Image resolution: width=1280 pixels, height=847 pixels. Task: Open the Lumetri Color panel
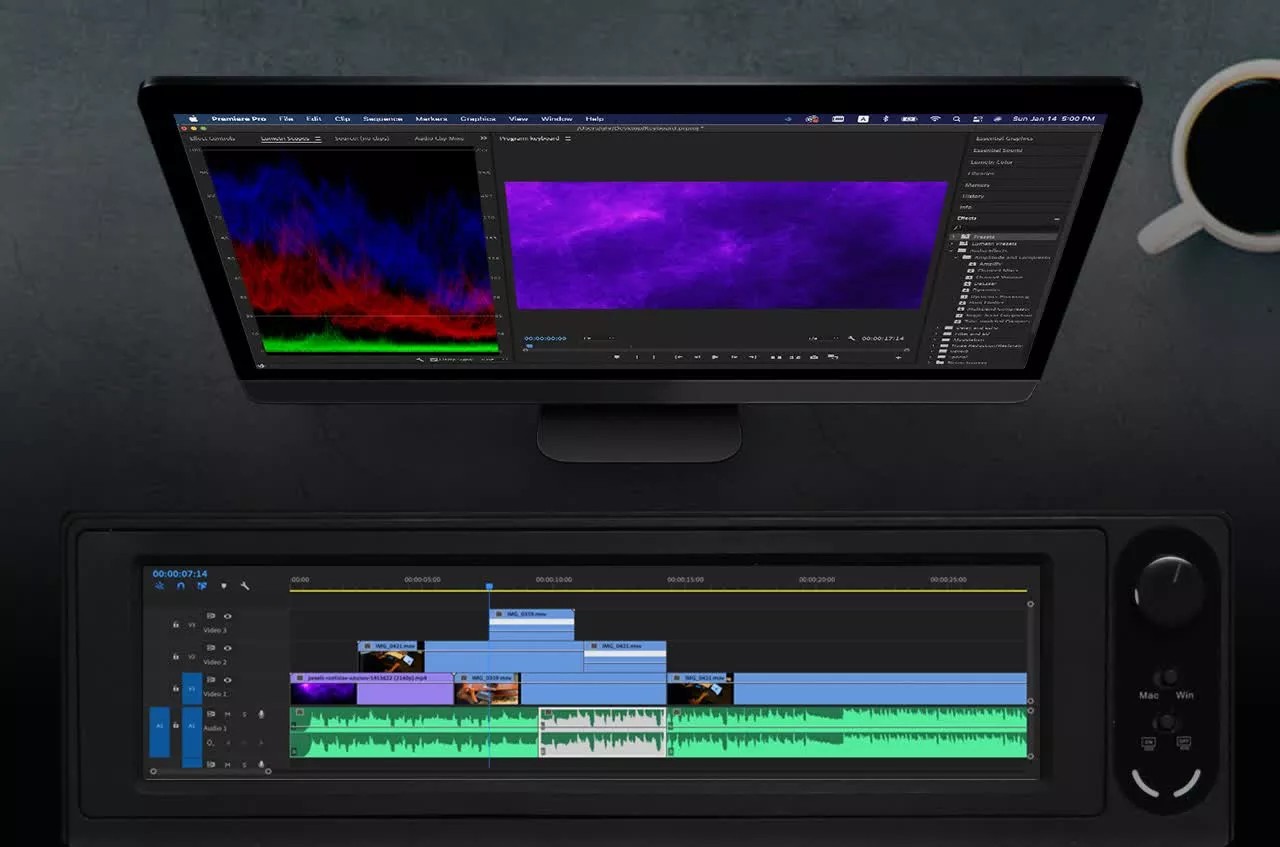(x=990, y=162)
